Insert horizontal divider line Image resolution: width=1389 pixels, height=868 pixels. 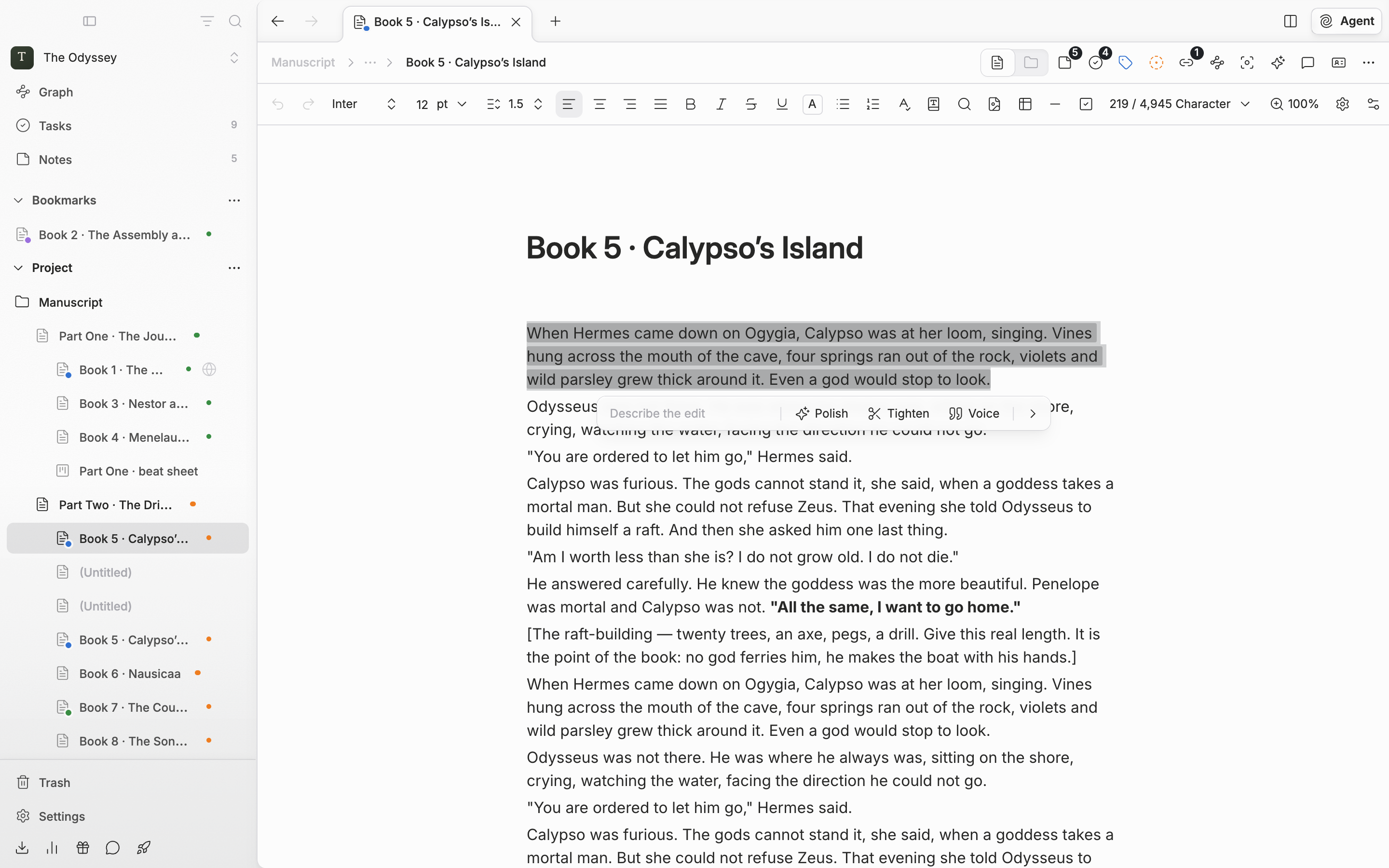point(1055,104)
